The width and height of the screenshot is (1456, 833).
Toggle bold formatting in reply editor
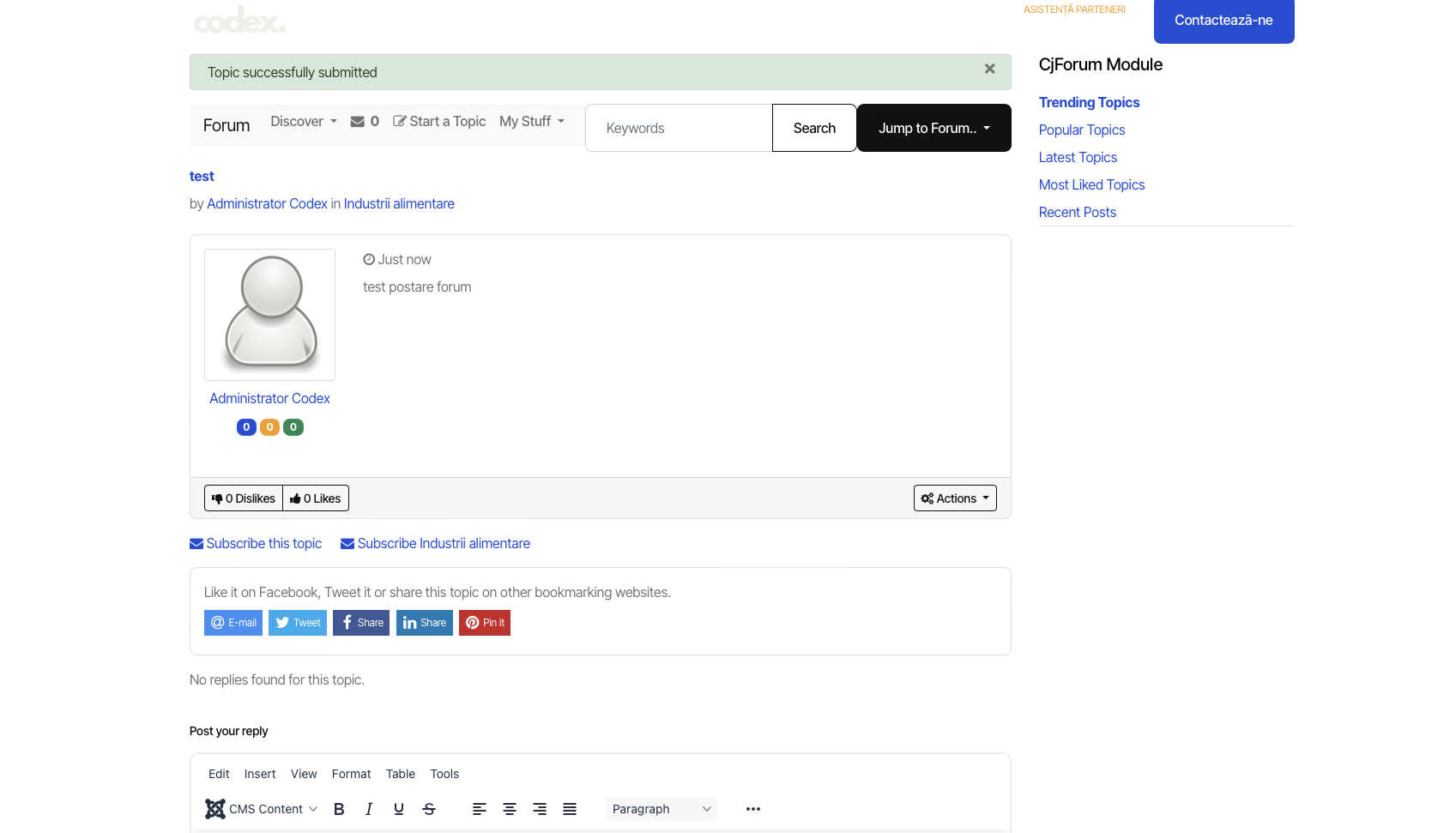click(339, 809)
